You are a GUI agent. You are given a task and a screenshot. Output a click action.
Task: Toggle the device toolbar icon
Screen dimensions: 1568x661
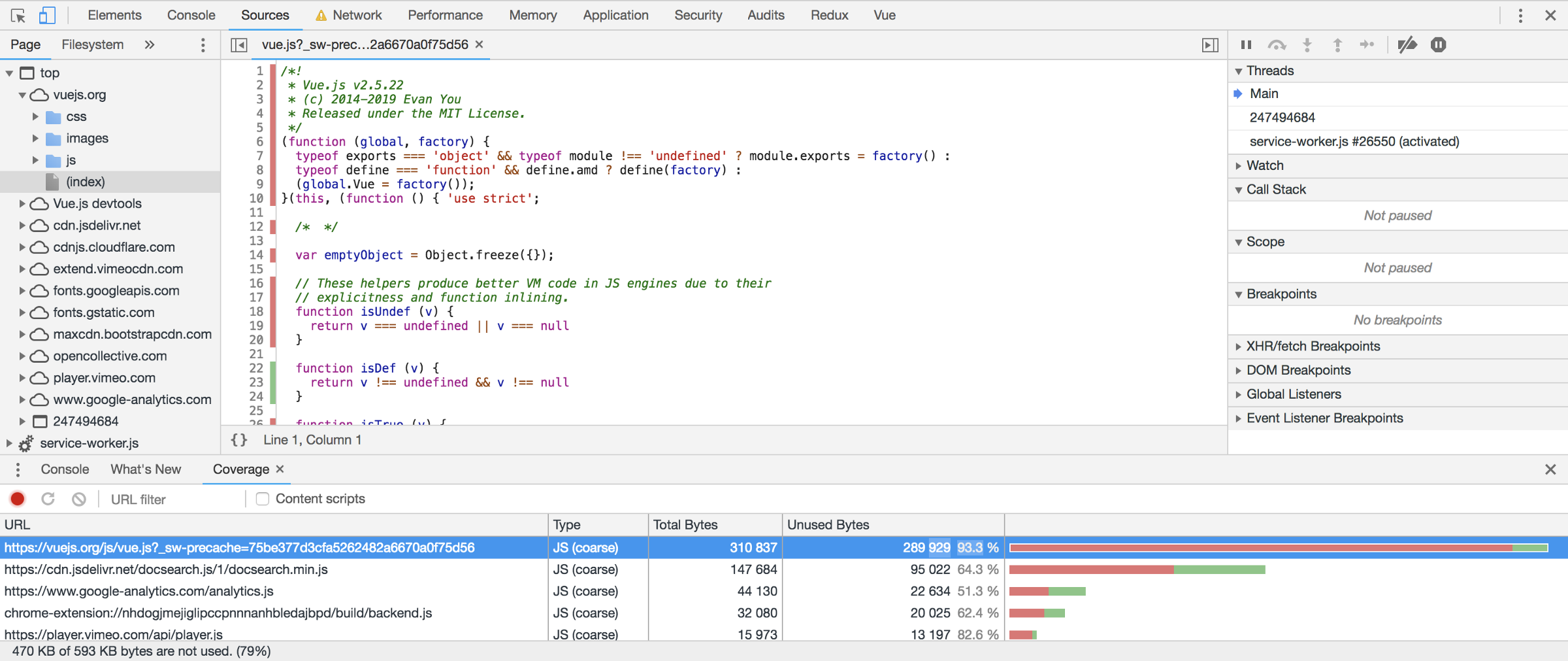click(47, 15)
